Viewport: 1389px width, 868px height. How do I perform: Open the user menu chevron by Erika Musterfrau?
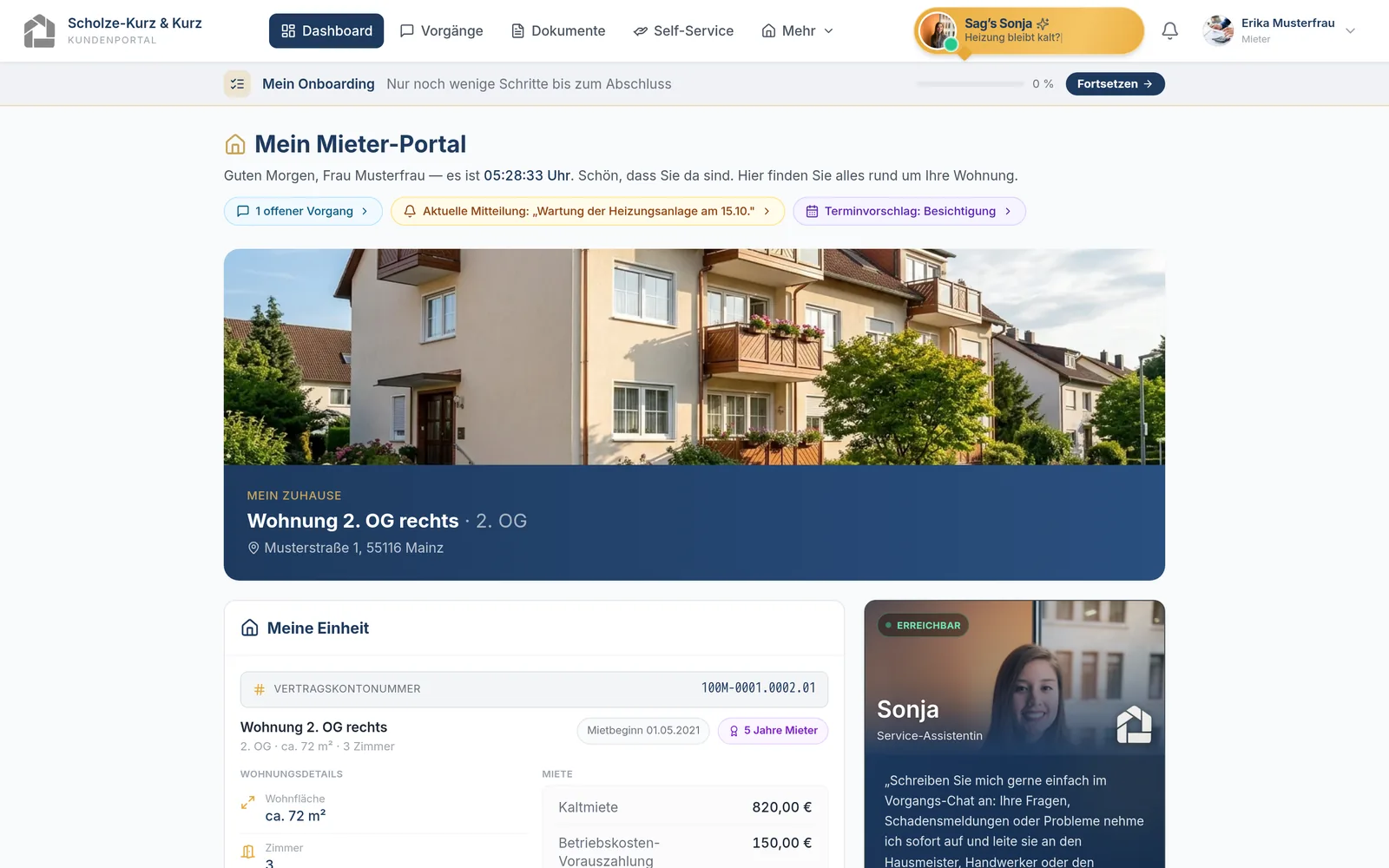pyautogui.click(x=1350, y=31)
